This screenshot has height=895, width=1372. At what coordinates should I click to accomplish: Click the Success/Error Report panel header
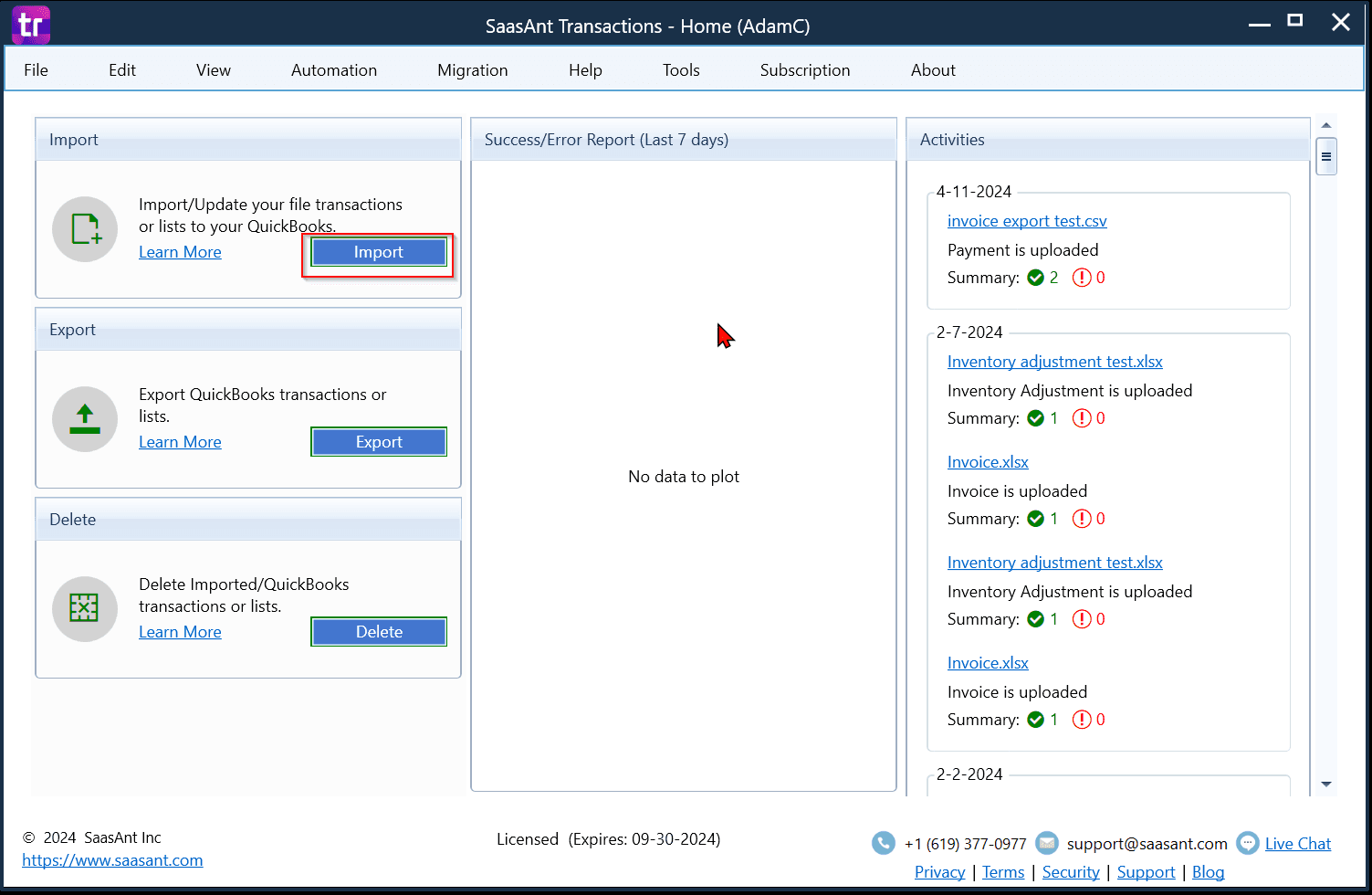pos(684,140)
